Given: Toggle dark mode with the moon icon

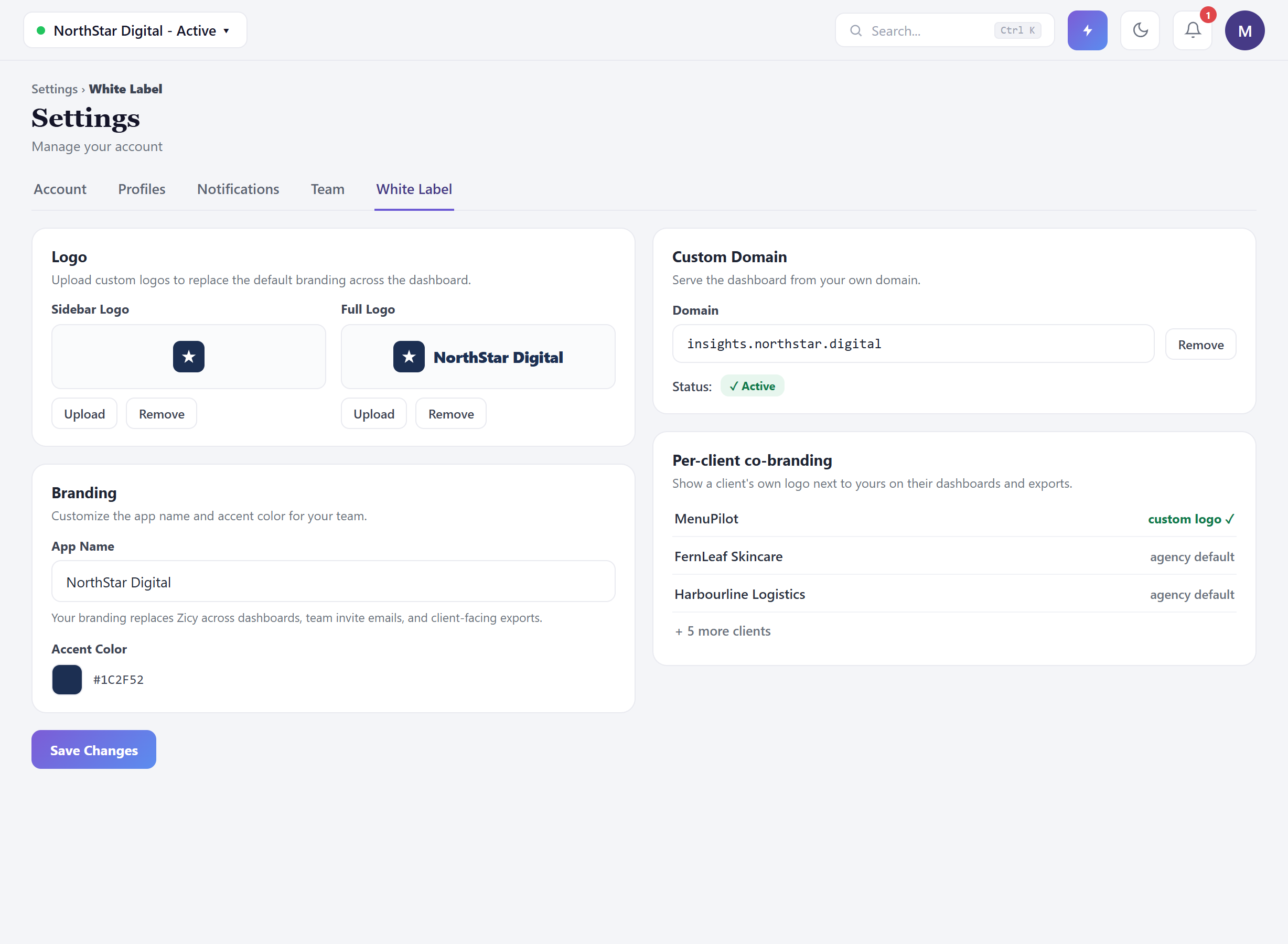Looking at the screenshot, I should pos(1140,30).
